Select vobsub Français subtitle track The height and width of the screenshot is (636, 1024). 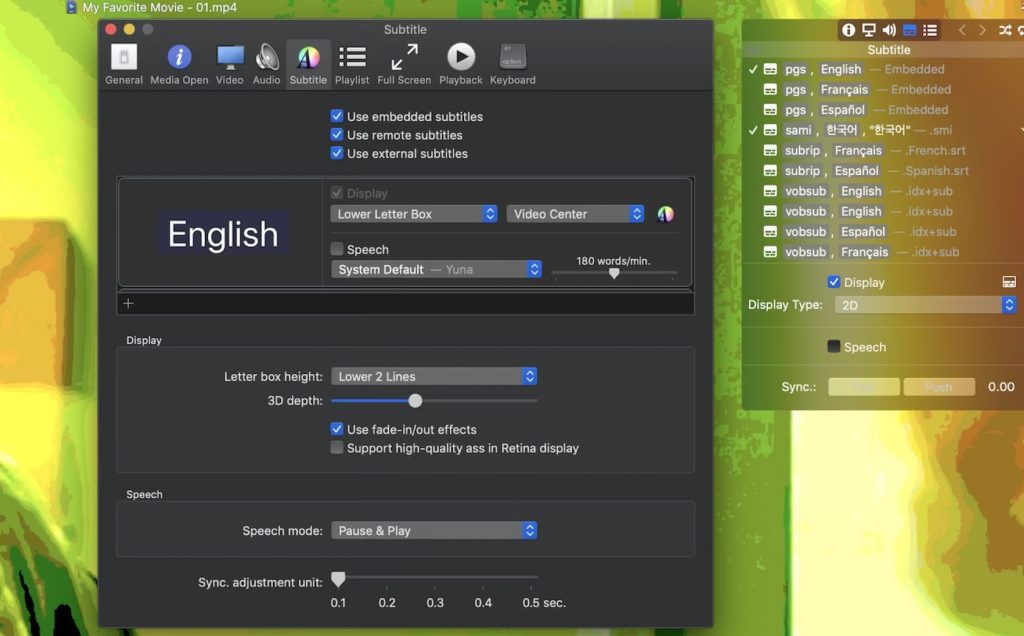pyautogui.click(x=864, y=252)
